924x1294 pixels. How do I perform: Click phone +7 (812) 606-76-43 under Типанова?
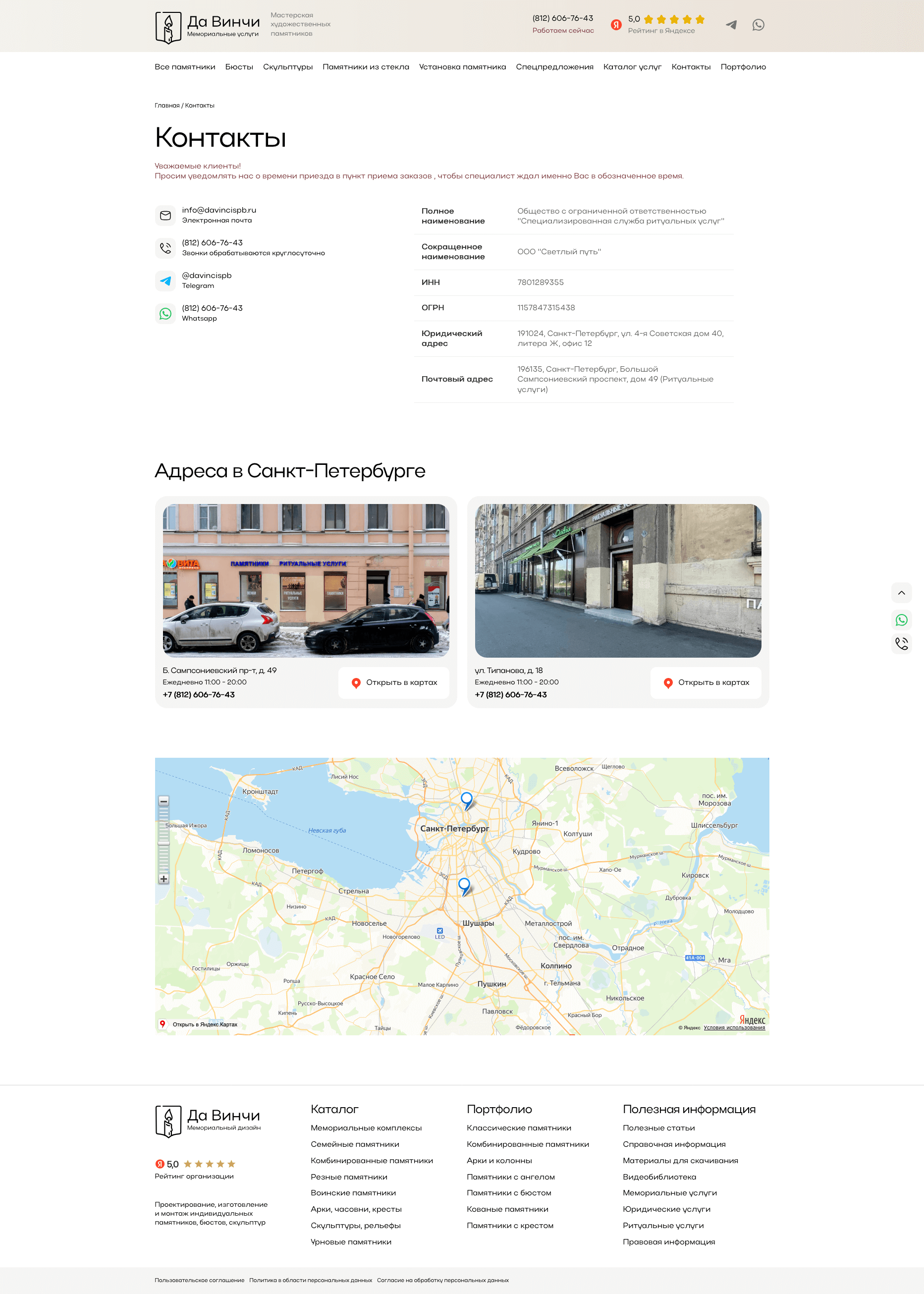tap(510, 695)
